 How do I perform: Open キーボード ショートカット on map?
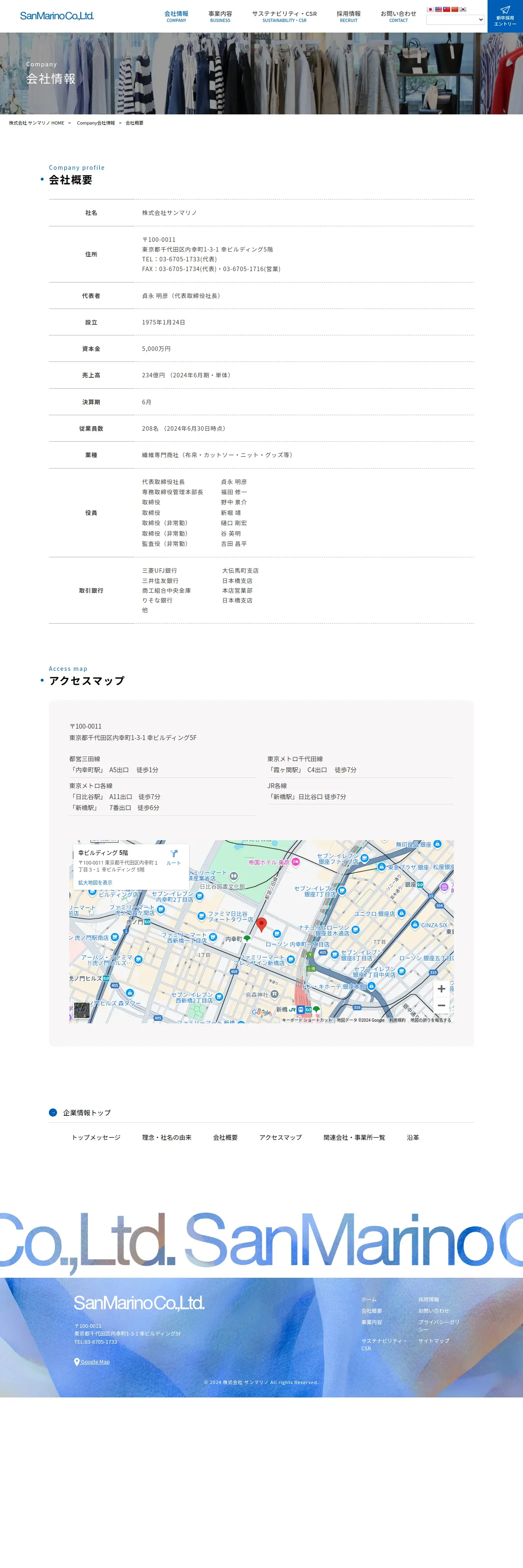(307, 1020)
